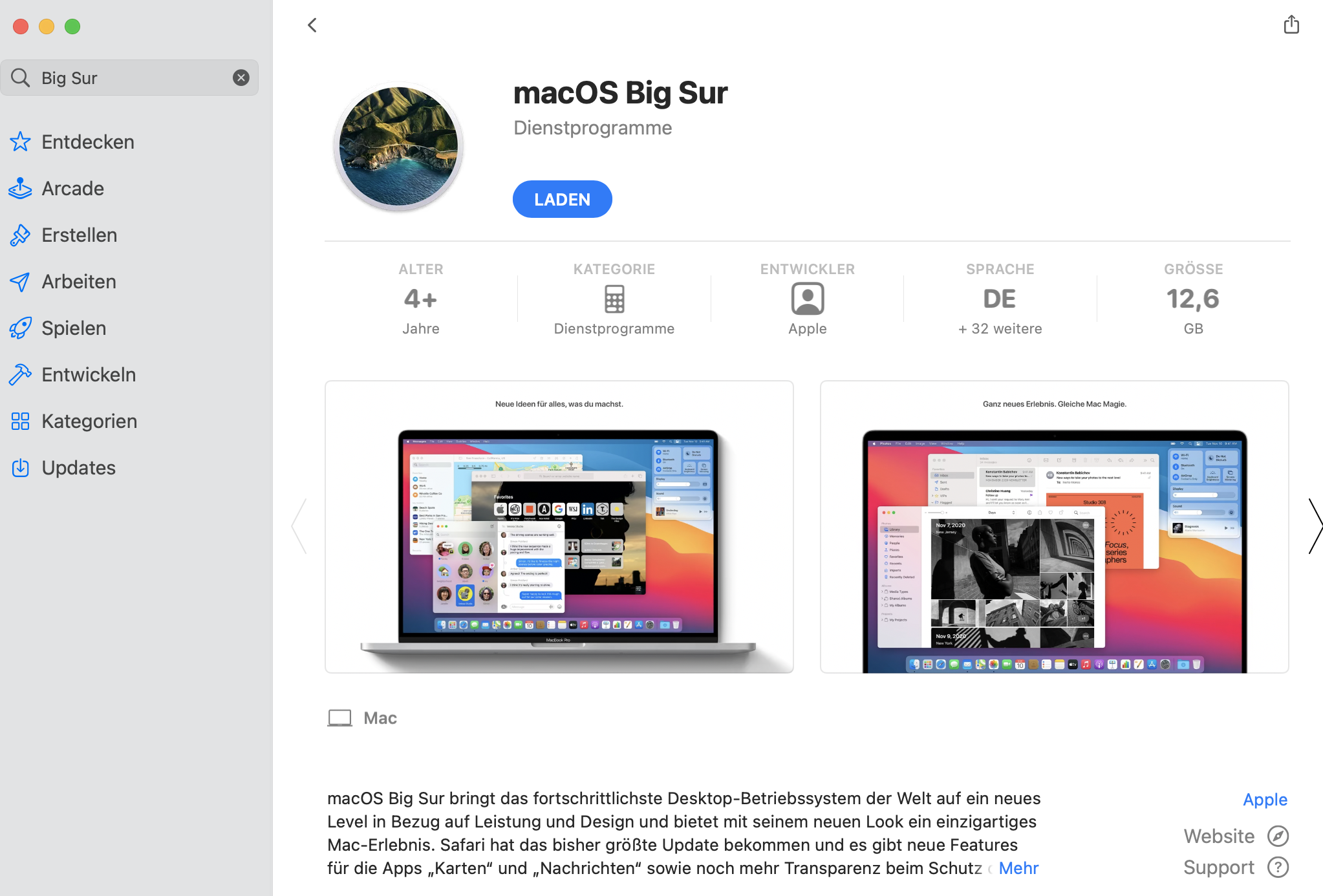
Task: Click the Arbeiten paper plane icon
Action: [x=20, y=282]
